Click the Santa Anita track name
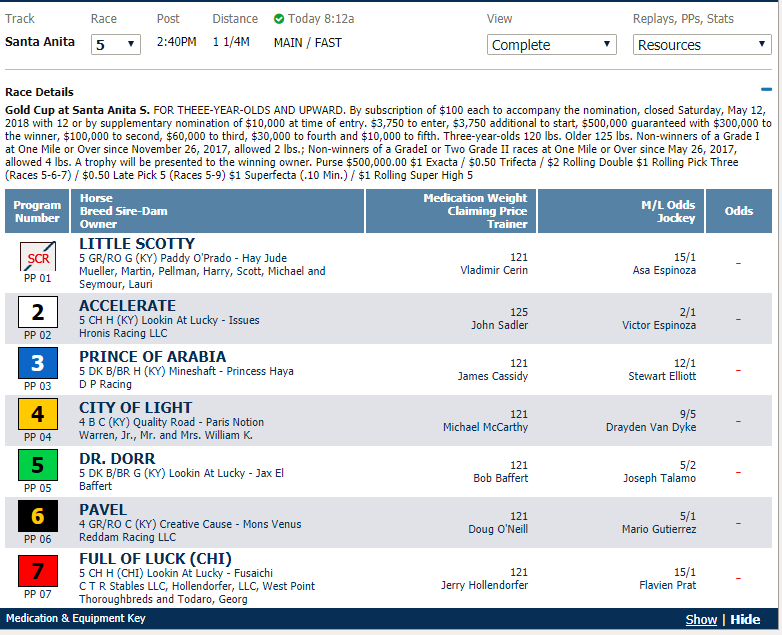The width and height of the screenshot is (782, 635). pos(40,41)
